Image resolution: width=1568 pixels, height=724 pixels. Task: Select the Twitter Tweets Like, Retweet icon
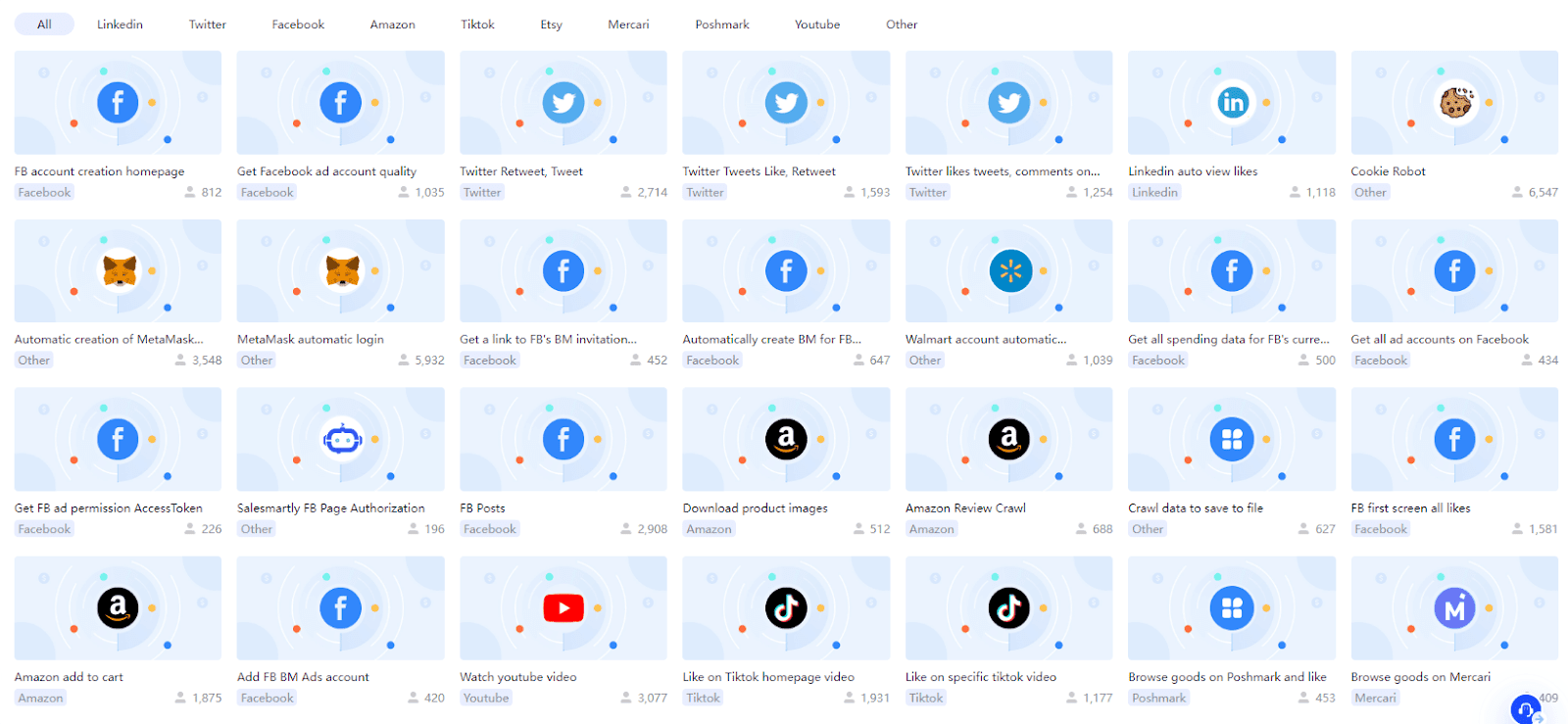[786, 102]
